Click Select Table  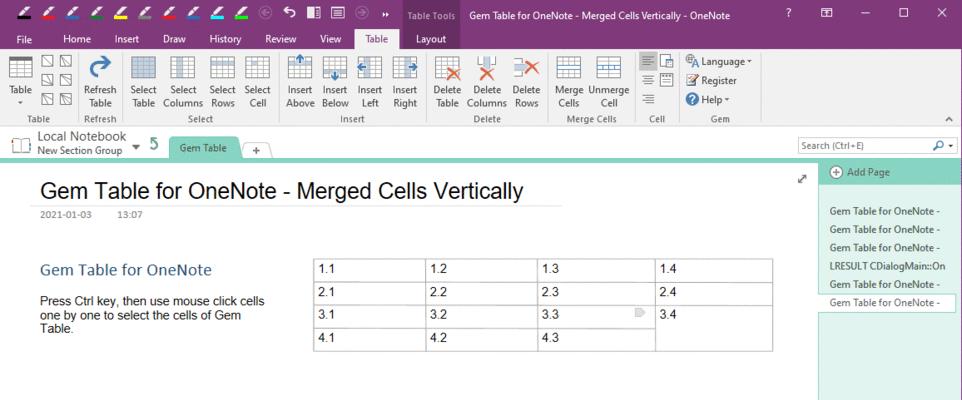coord(143,81)
